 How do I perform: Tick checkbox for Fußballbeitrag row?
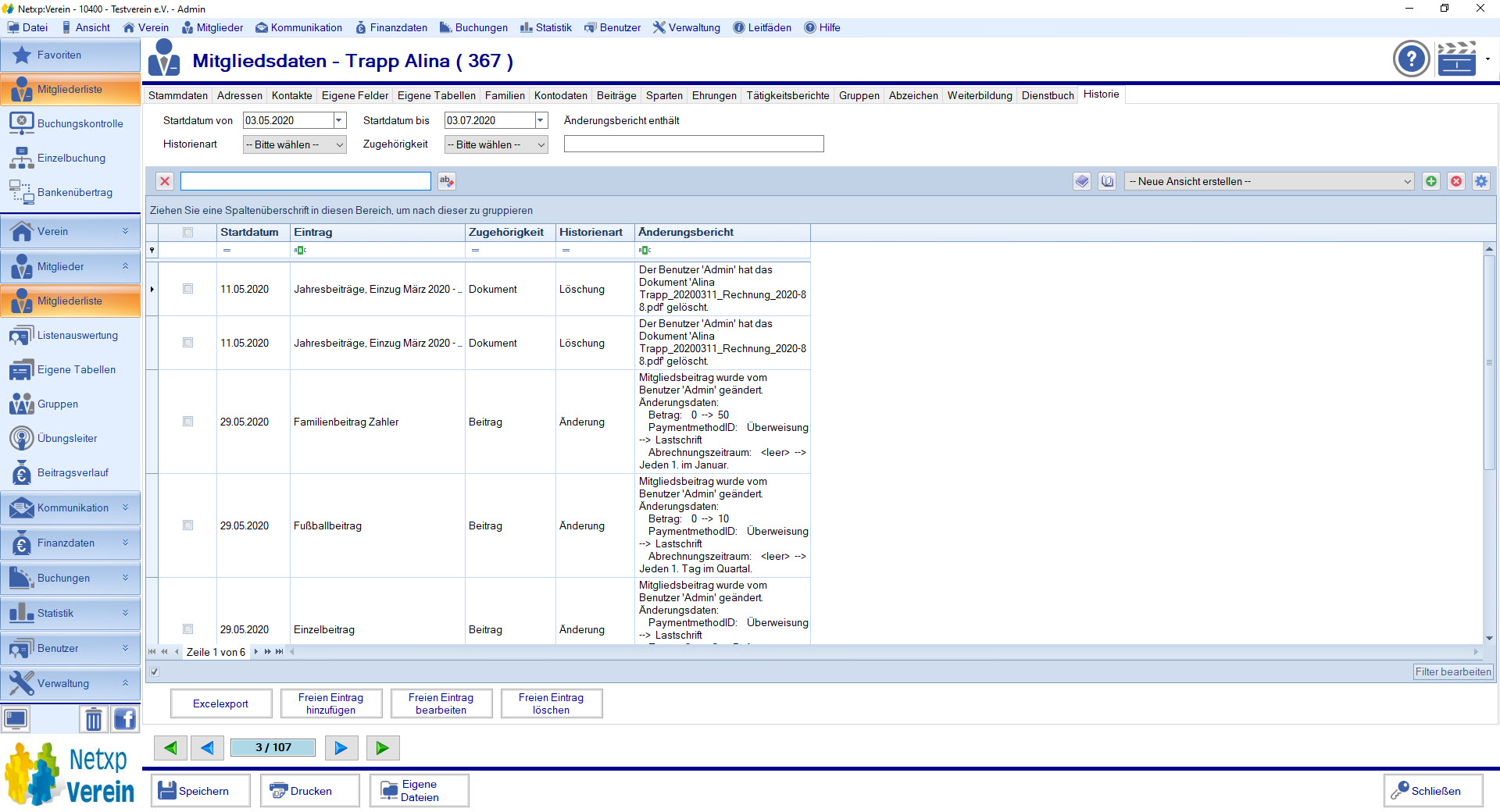click(x=187, y=525)
